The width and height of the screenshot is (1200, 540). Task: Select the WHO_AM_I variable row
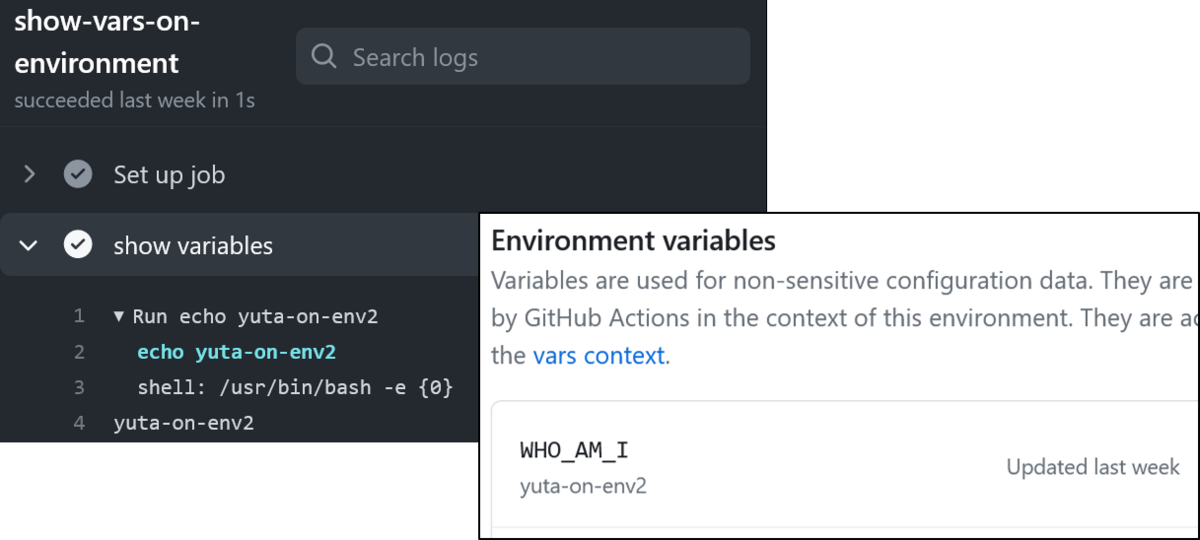[x=845, y=466]
